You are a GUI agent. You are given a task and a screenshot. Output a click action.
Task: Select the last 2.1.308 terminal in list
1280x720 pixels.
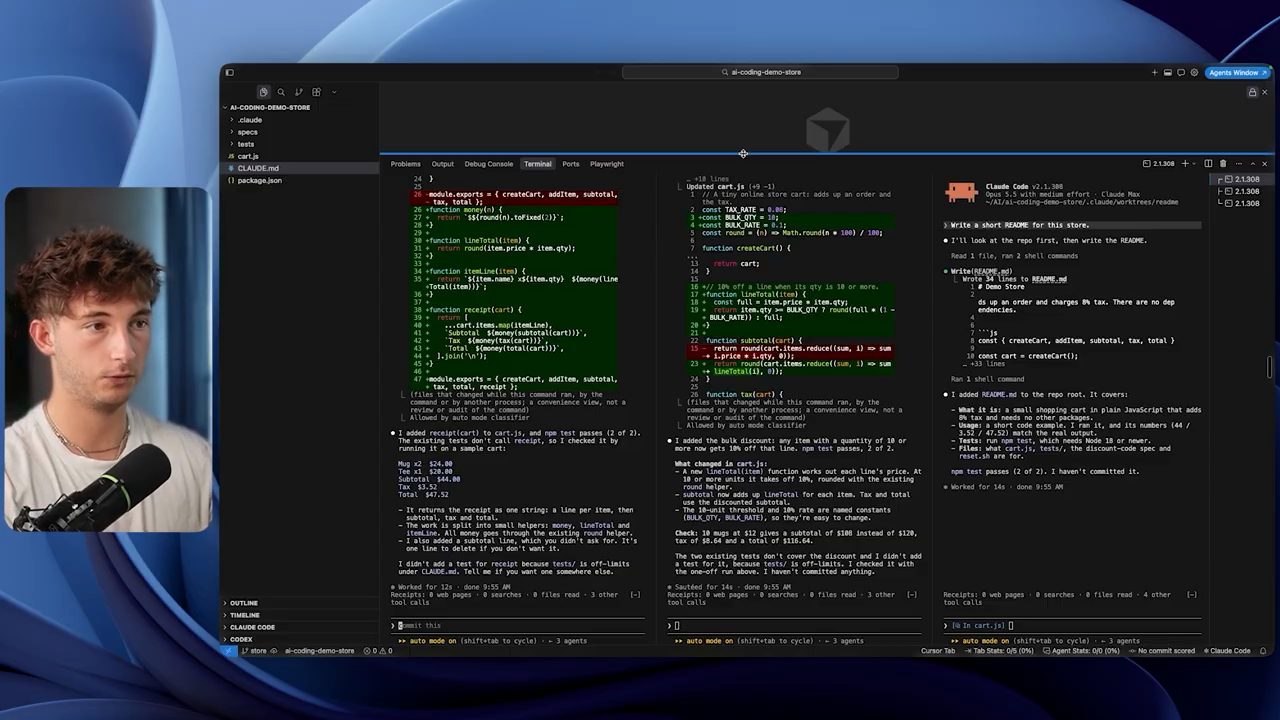(x=1241, y=203)
